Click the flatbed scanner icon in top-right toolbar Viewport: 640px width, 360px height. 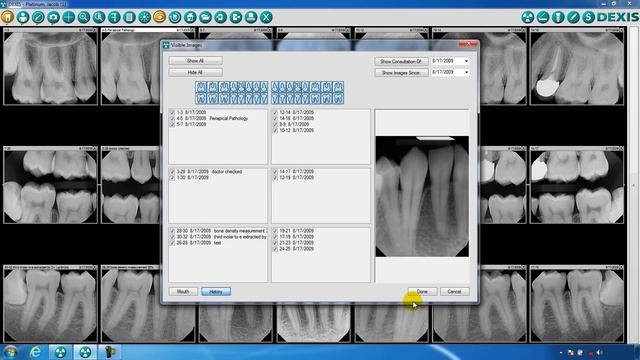point(543,17)
